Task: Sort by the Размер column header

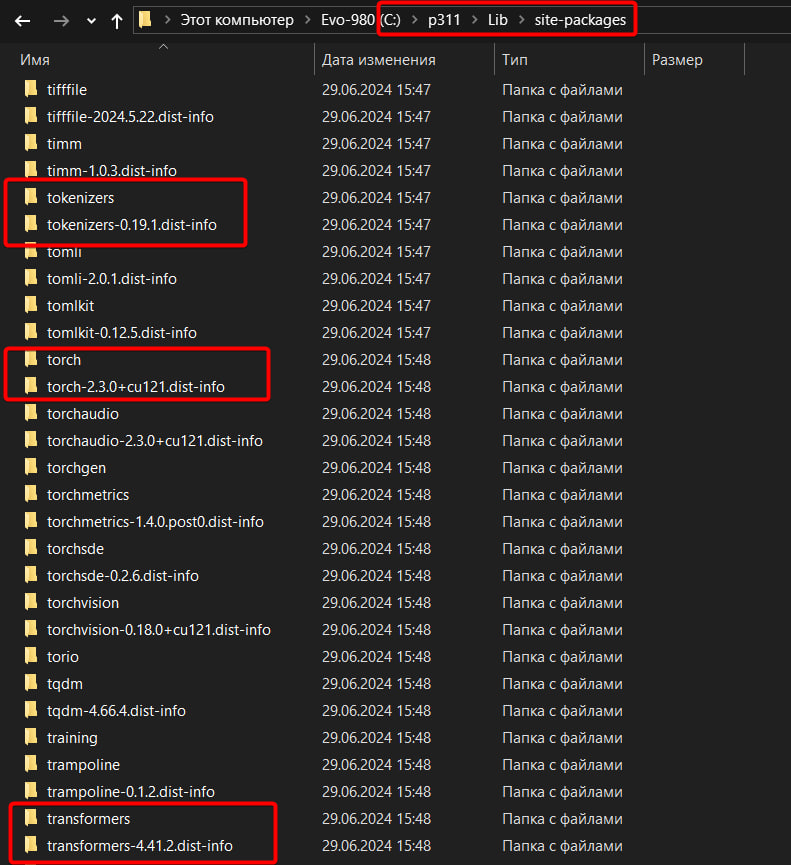Action: point(677,60)
